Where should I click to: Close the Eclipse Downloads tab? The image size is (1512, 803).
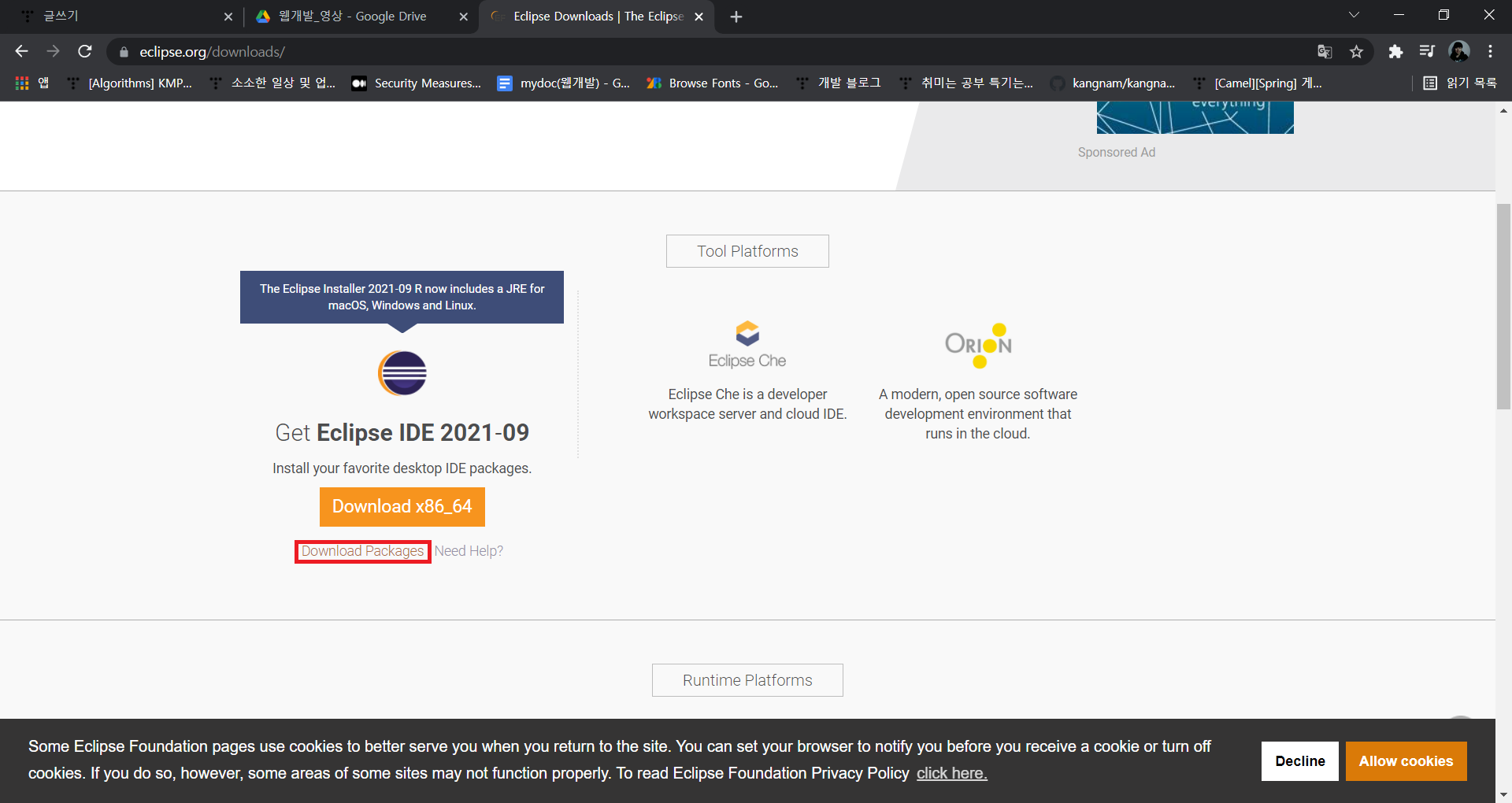pos(699,17)
